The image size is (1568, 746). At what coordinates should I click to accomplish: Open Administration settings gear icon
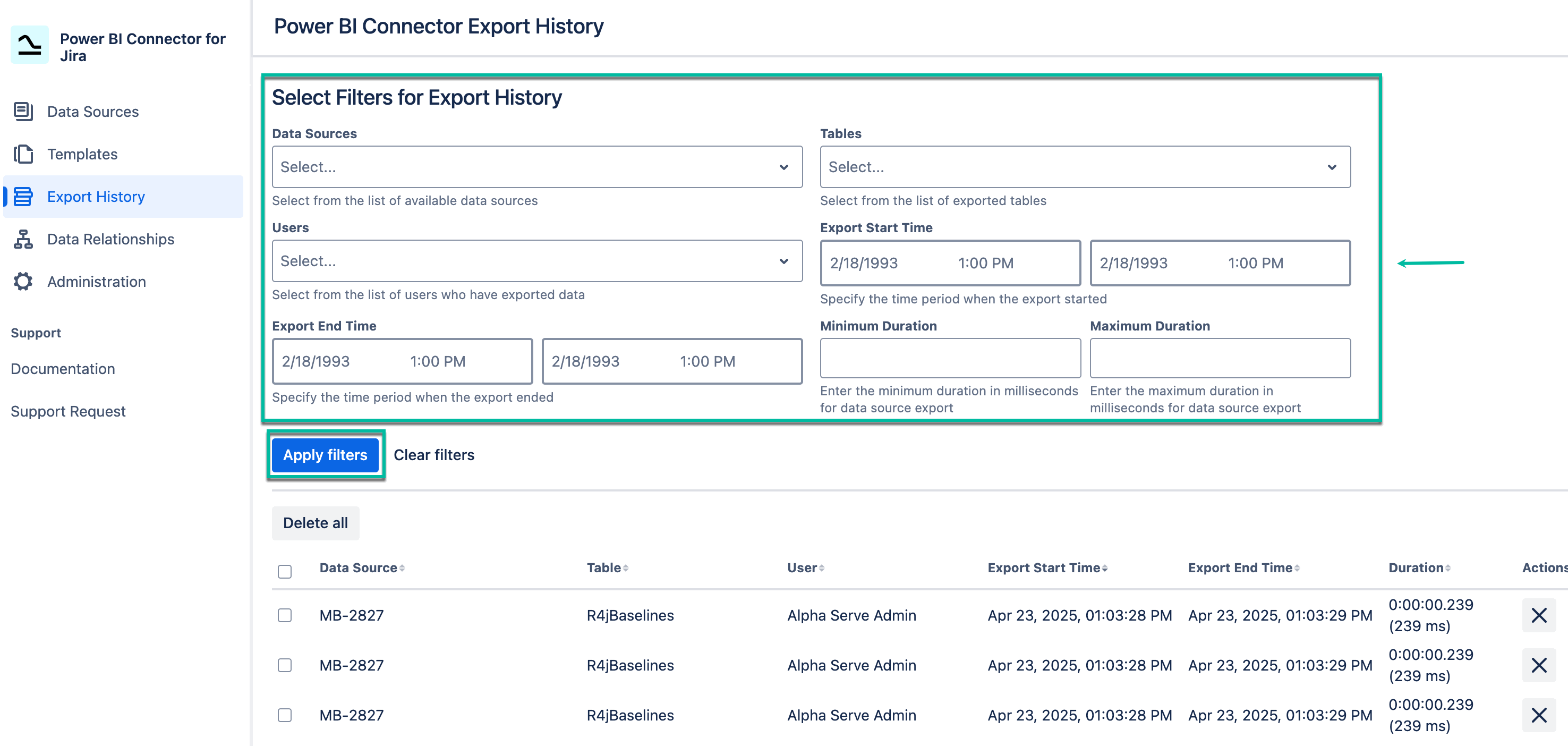click(22, 282)
